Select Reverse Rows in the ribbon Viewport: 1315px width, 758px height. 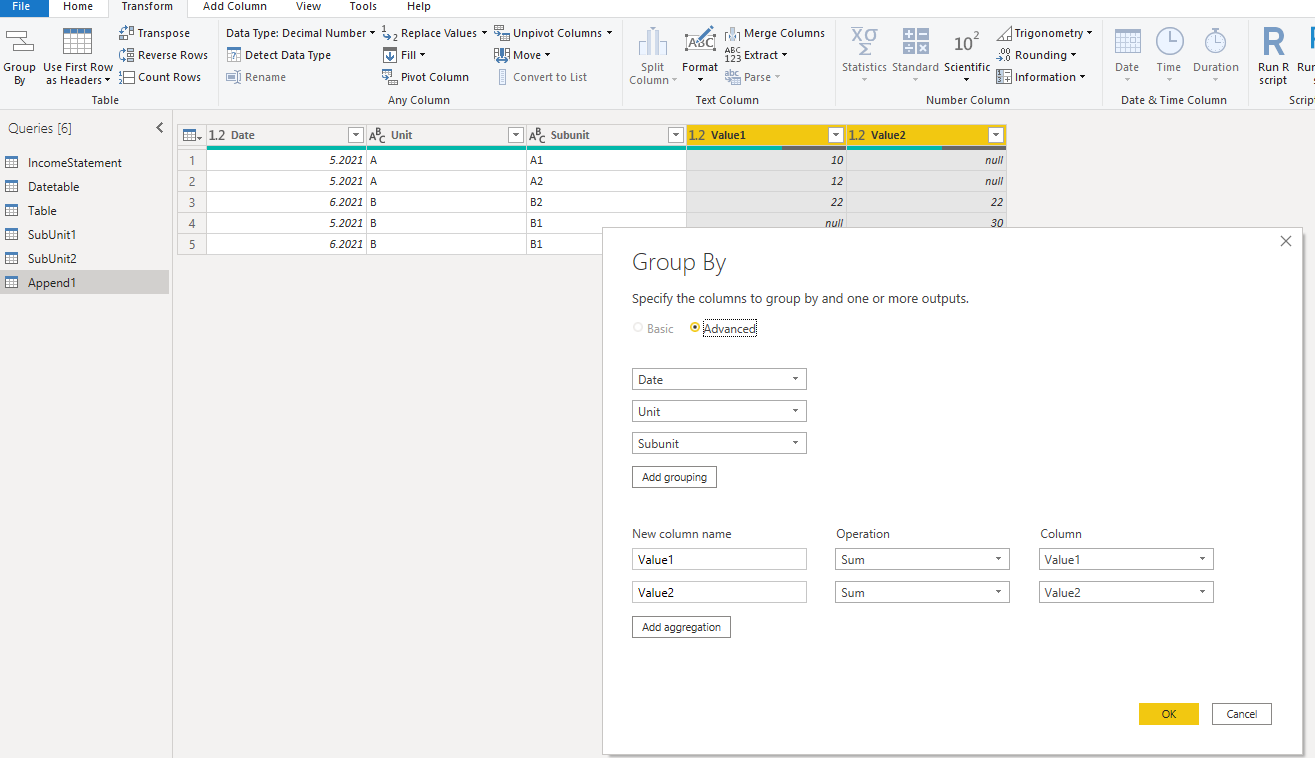point(163,55)
